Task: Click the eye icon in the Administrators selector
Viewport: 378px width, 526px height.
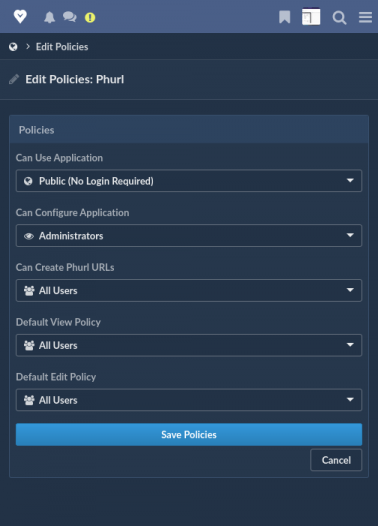Action: (x=29, y=236)
